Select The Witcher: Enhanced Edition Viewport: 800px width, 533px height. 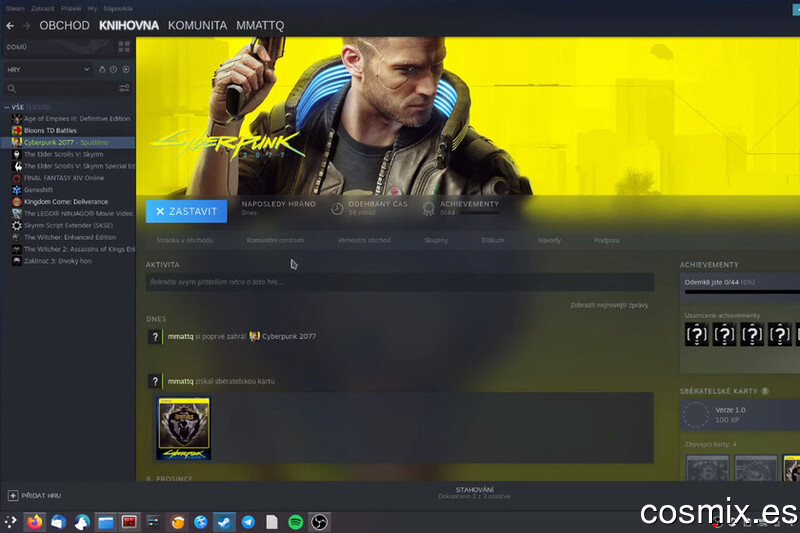(71, 237)
